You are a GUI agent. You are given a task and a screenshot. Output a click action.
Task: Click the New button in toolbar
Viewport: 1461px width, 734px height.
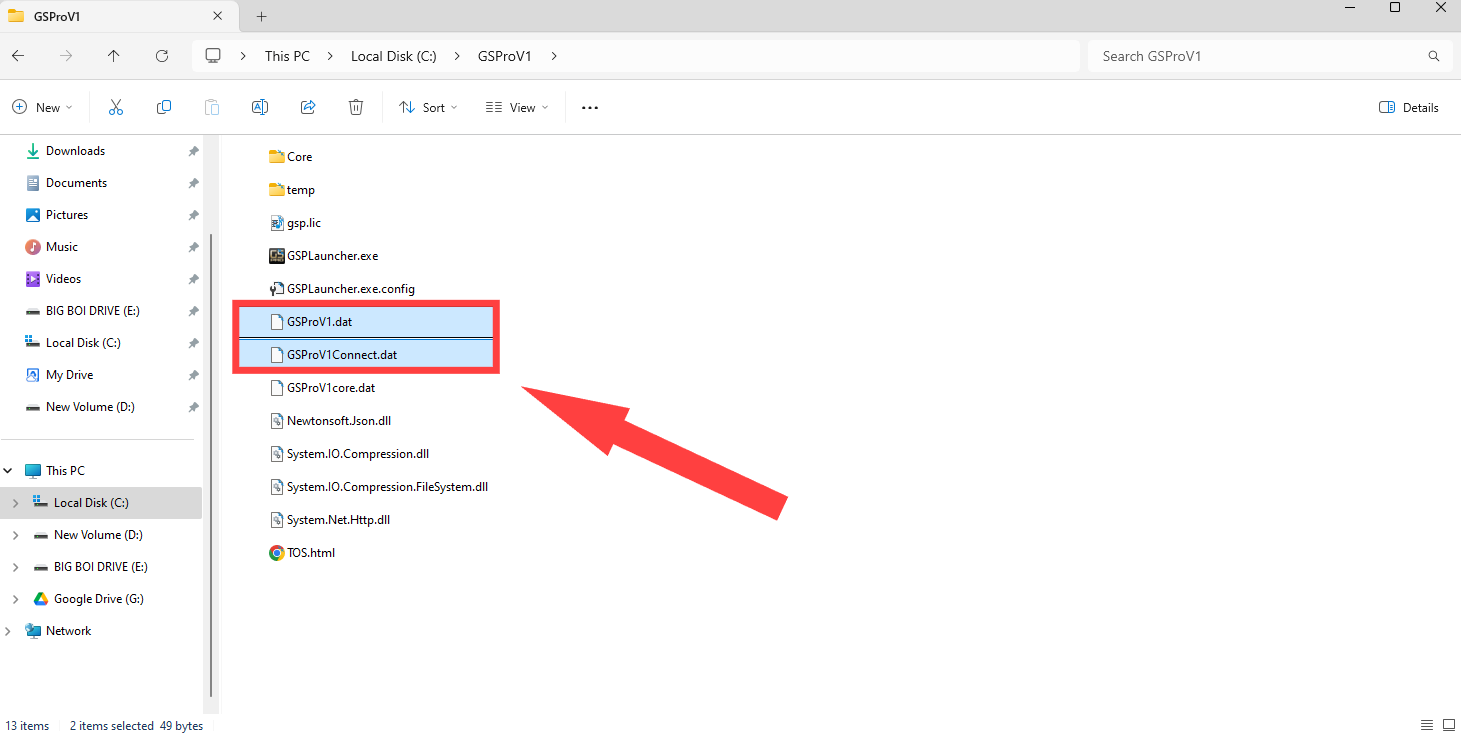coord(42,107)
